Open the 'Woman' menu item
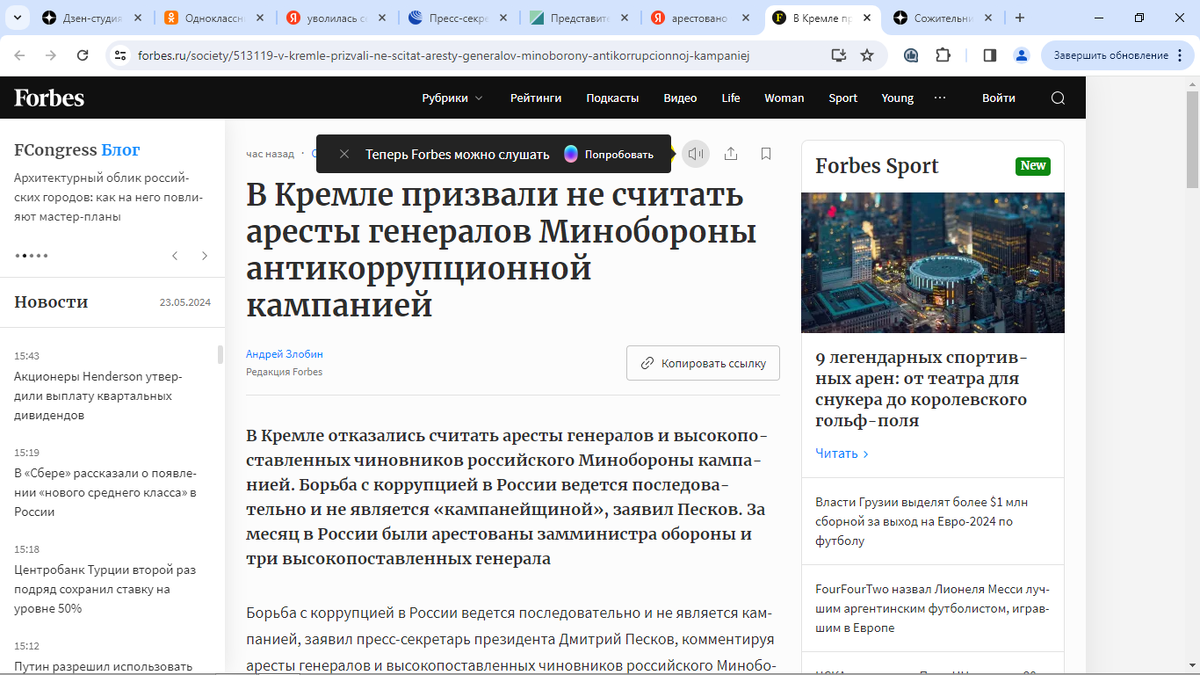Viewport: 1200px width, 675px height. coord(784,98)
